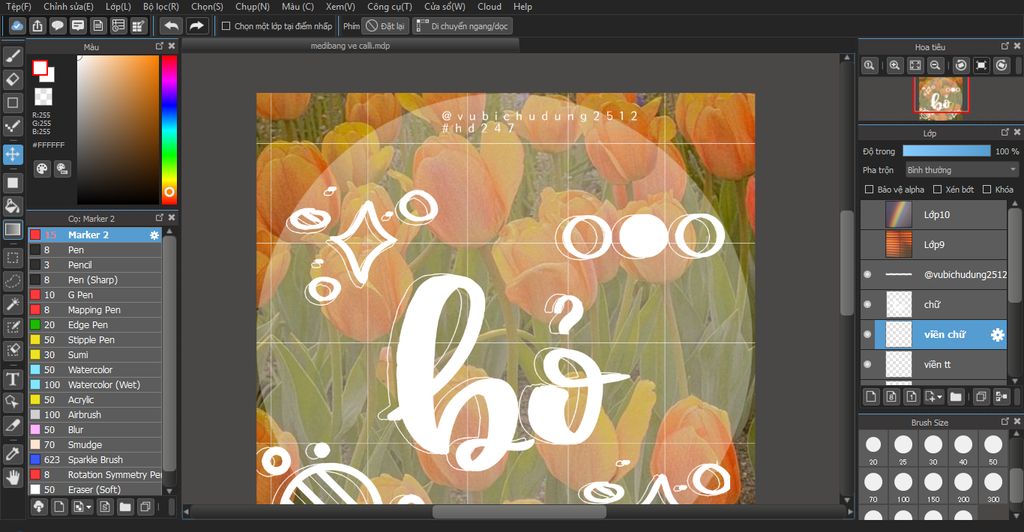The width and height of the screenshot is (1024, 532).
Task: Click the speech bubble comment icon
Action: [x=57, y=26]
